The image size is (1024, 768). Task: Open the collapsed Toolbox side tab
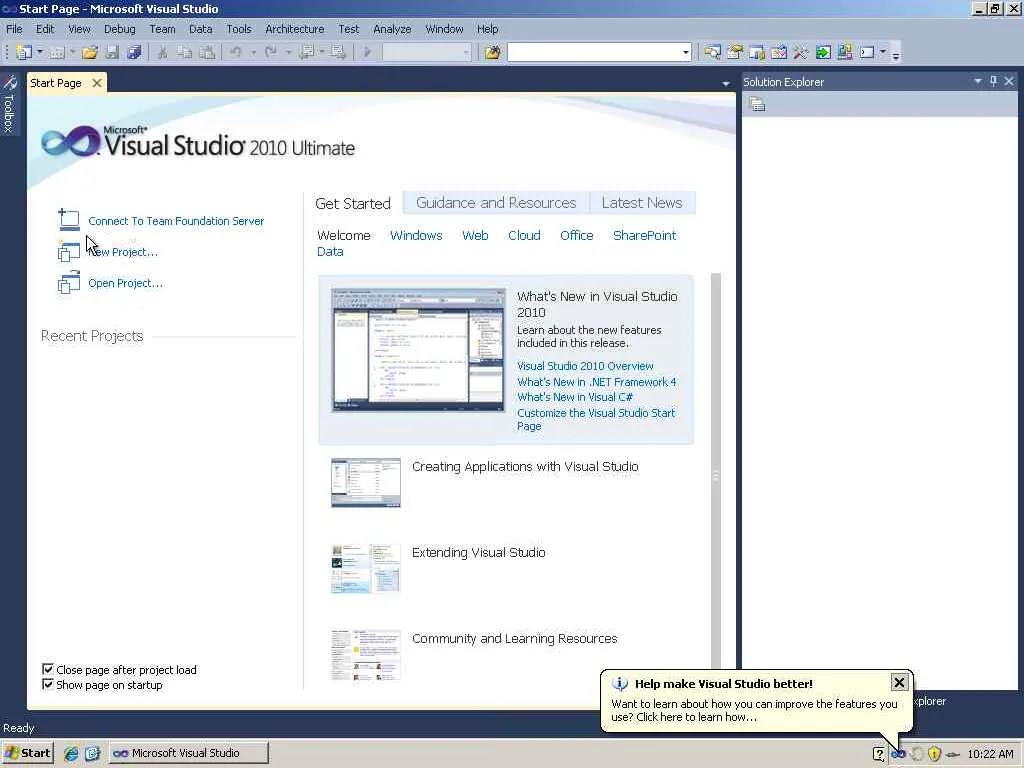tap(9, 104)
